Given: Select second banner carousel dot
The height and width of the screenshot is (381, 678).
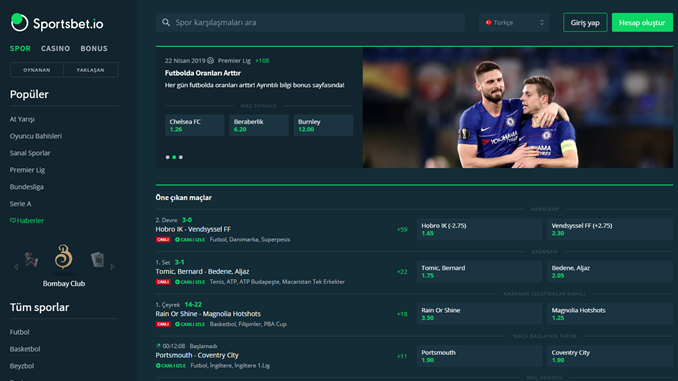Looking at the screenshot, I should click(174, 157).
